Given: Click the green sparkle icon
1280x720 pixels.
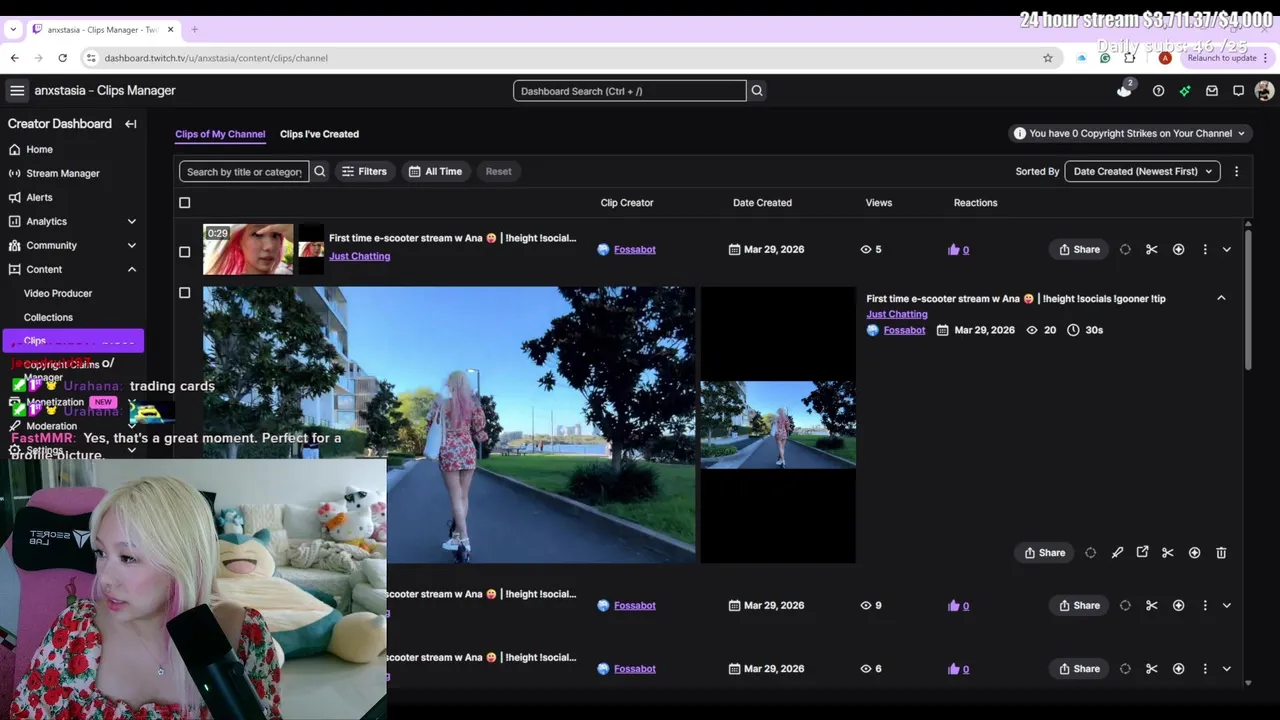Looking at the screenshot, I should 1185,91.
